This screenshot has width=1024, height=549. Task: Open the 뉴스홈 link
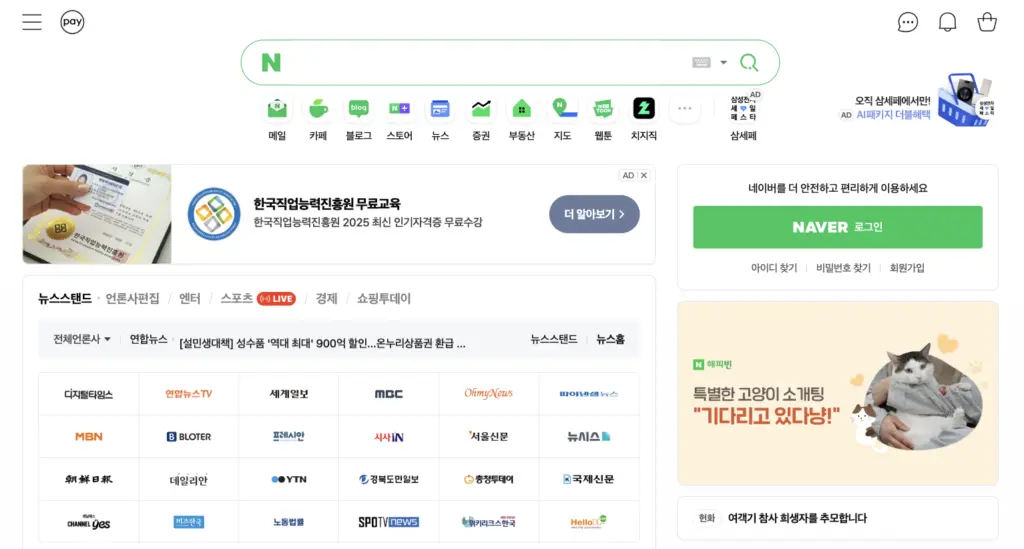coord(611,339)
